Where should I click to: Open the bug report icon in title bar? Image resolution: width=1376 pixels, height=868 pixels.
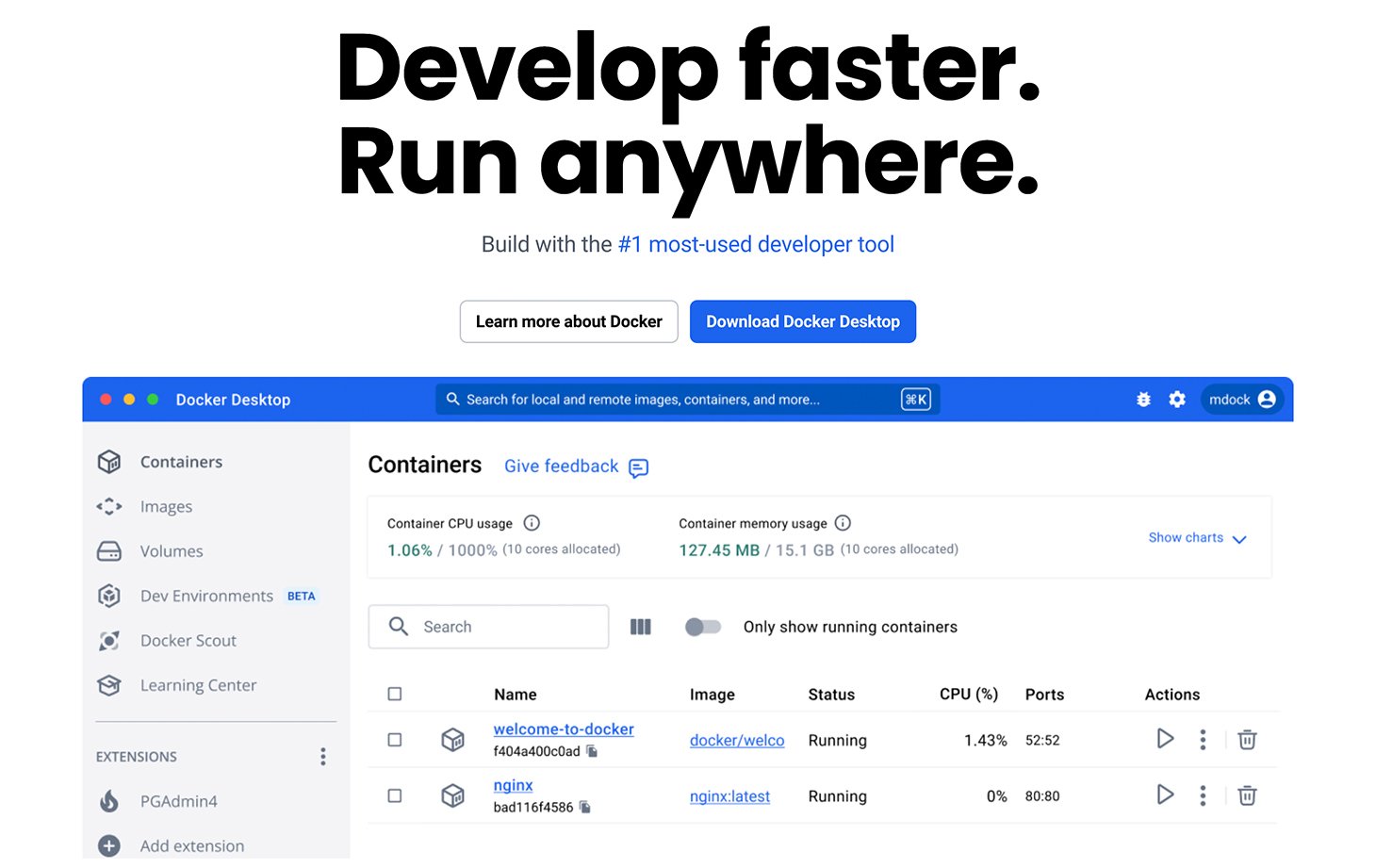coord(1143,399)
